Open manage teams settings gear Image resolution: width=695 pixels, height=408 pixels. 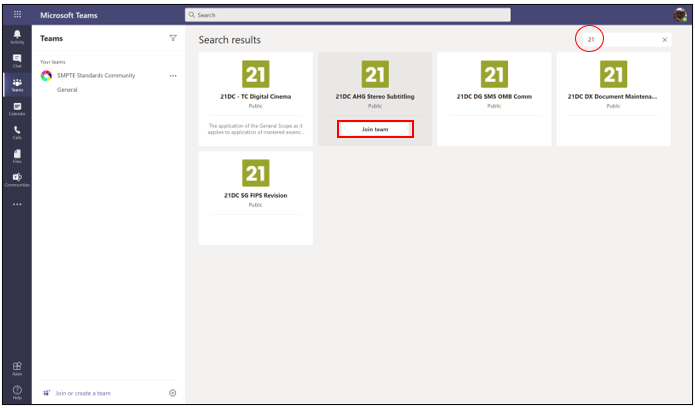click(173, 393)
